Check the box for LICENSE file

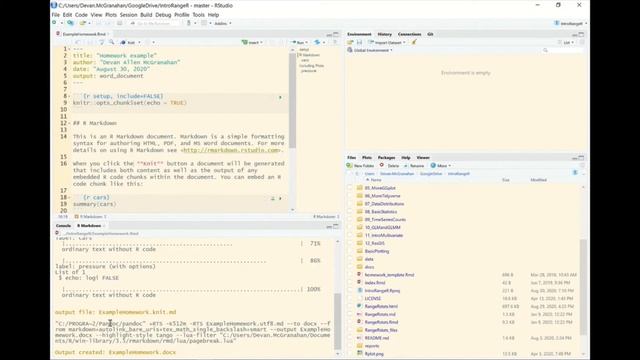click(x=349, y=299)
